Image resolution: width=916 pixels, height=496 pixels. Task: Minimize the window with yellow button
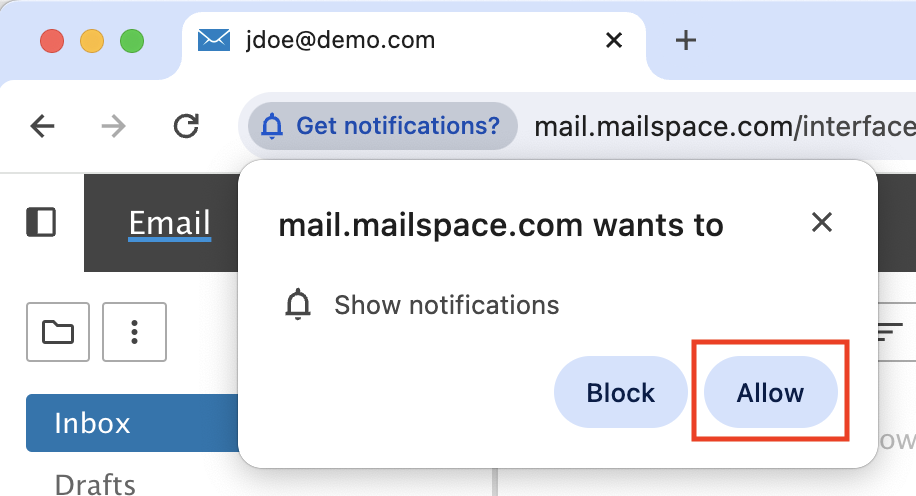[x=92, y=41]
